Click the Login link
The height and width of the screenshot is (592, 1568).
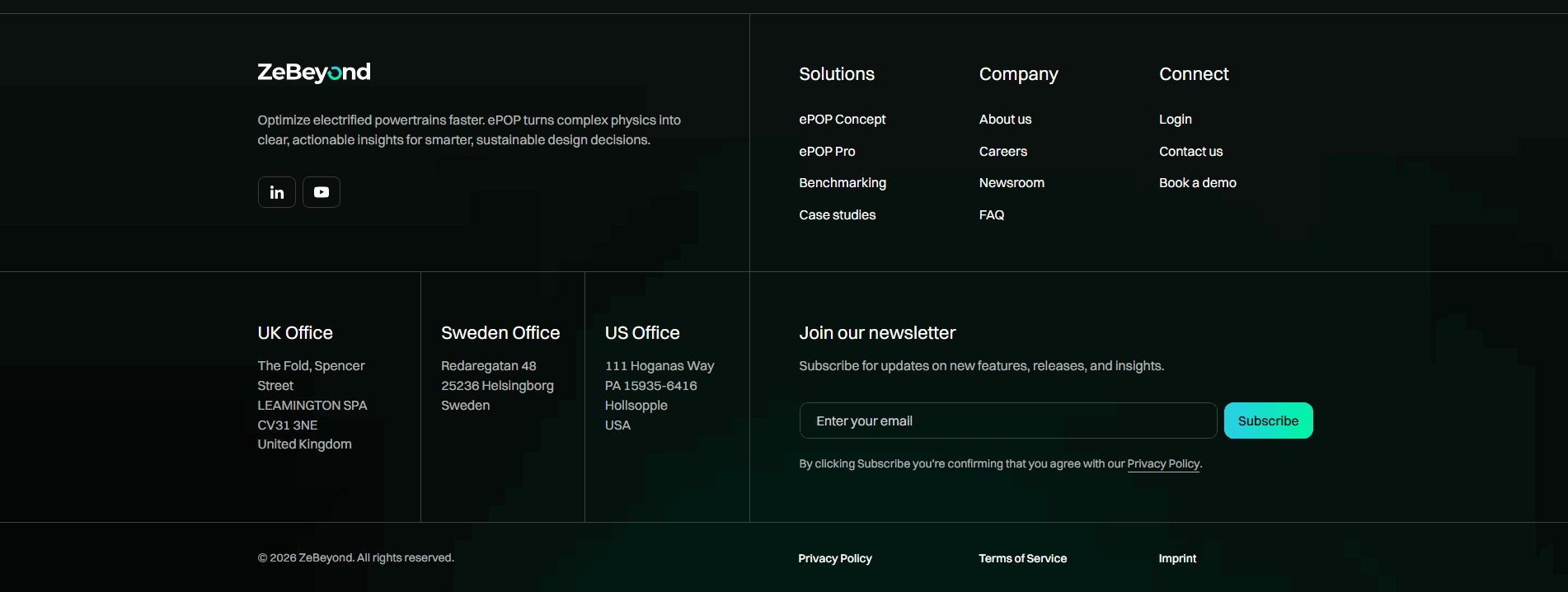click(x=1175, y=120)
